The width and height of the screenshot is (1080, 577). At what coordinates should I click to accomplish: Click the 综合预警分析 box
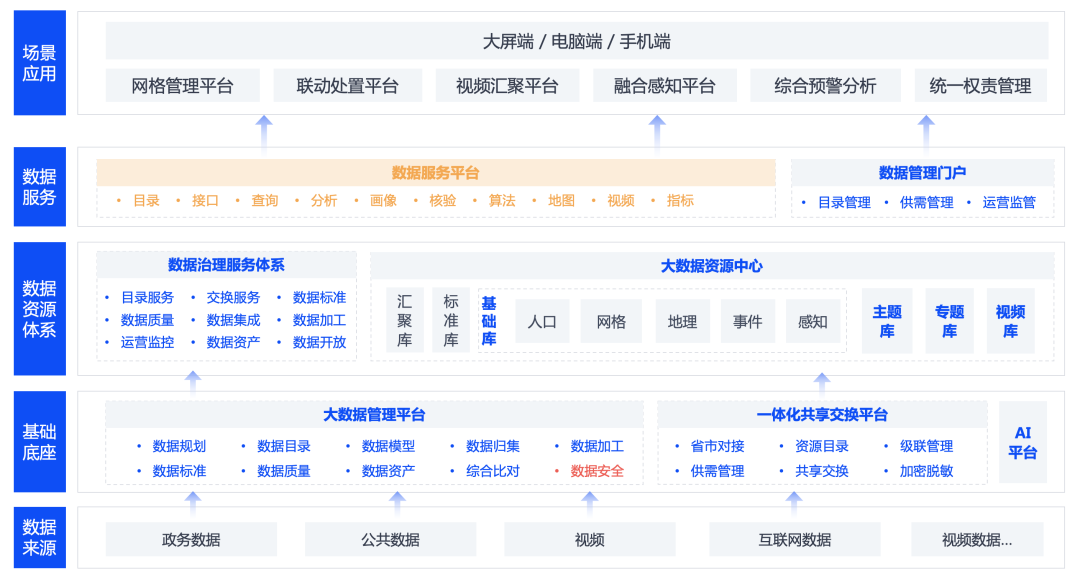pyautogui.click(x=825, y=86)
